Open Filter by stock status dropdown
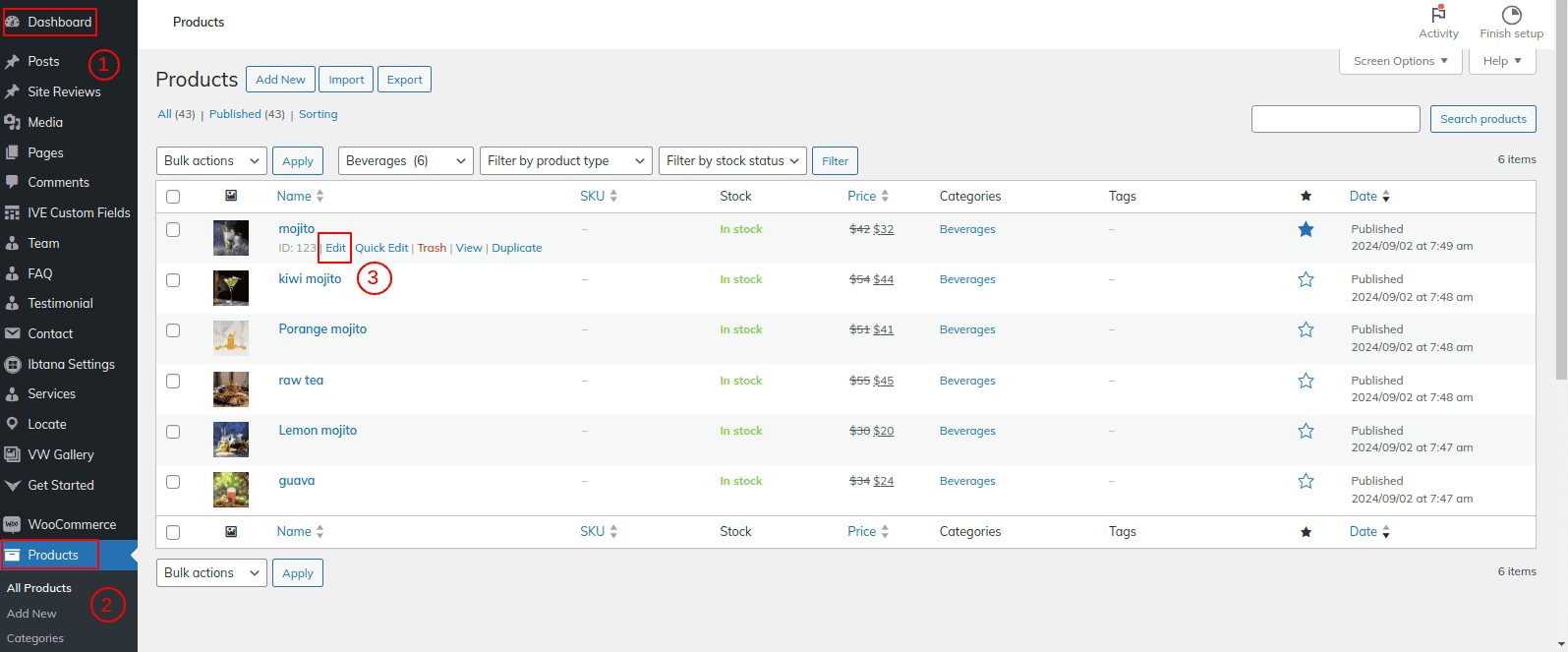 [x=732, y=161]
